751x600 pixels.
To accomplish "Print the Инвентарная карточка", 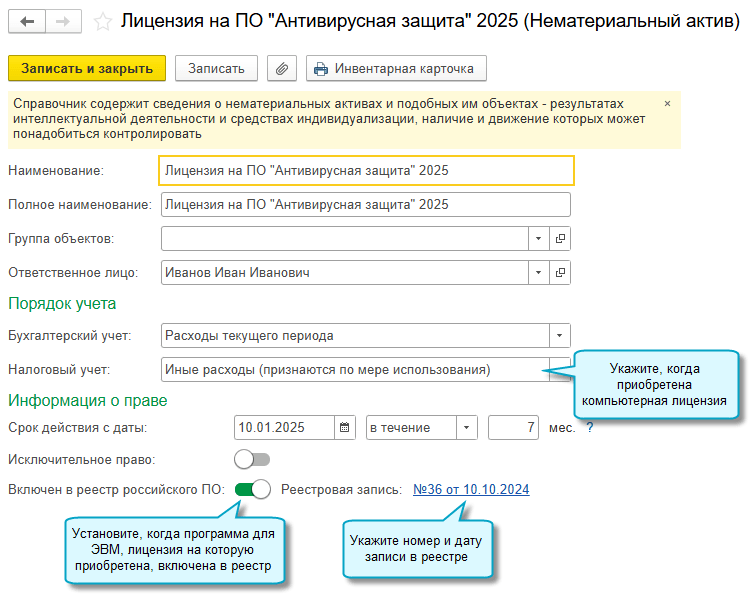I will (x=396, y=68).
